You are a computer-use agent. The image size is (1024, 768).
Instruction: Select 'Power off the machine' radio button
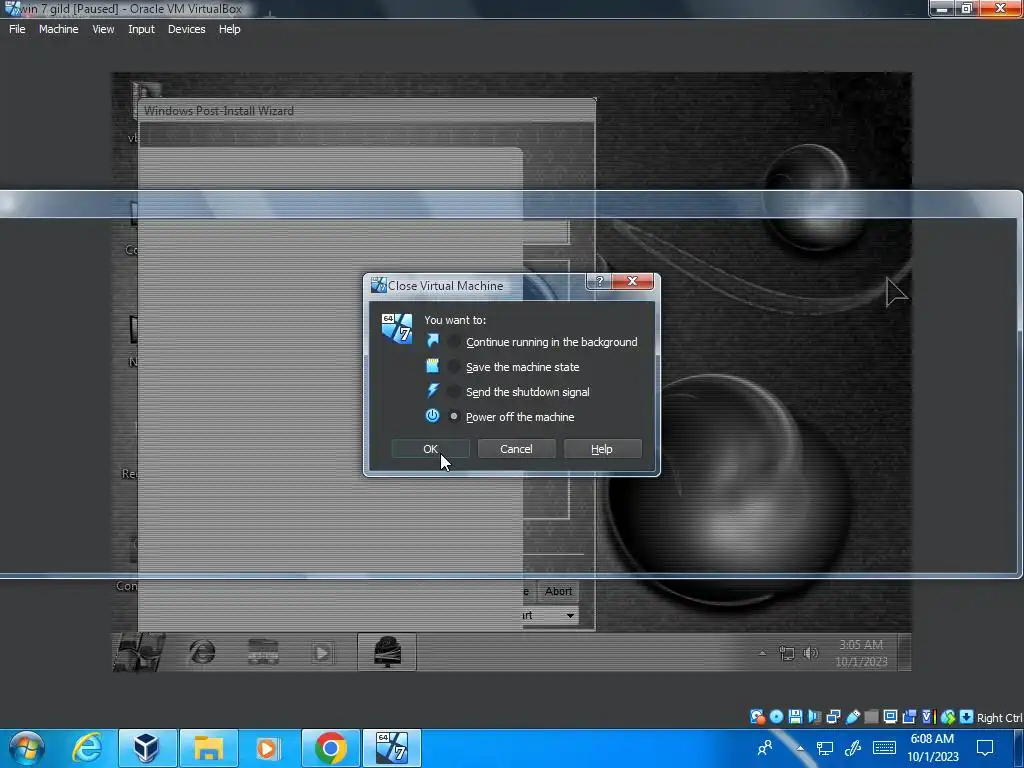[x=454, y=417]
